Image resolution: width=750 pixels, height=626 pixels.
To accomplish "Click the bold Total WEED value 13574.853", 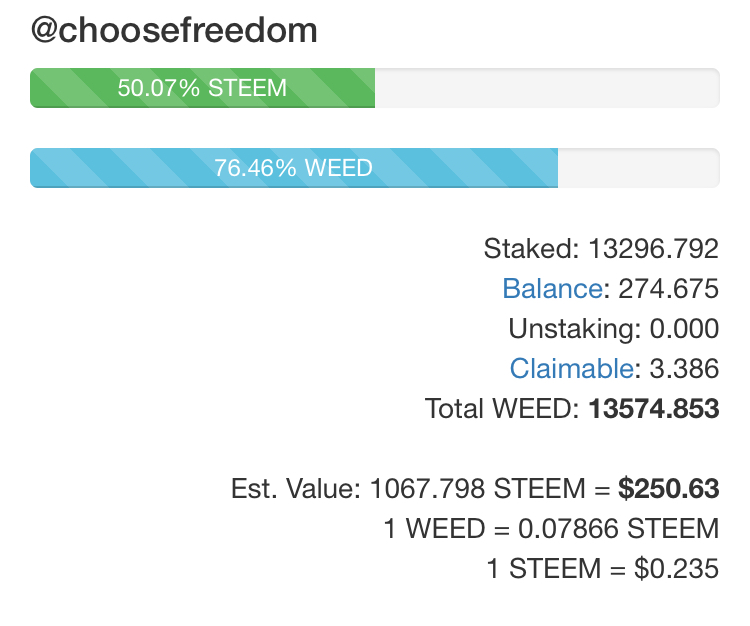I will pyautogui.click(x=654, y=409).
